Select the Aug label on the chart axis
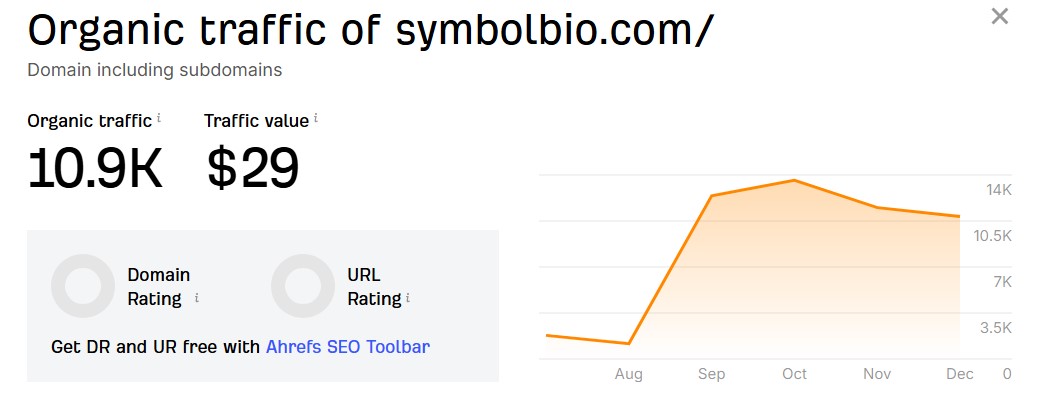The height and width of the screenshot is (407, 1047). (x=629, y=374)
